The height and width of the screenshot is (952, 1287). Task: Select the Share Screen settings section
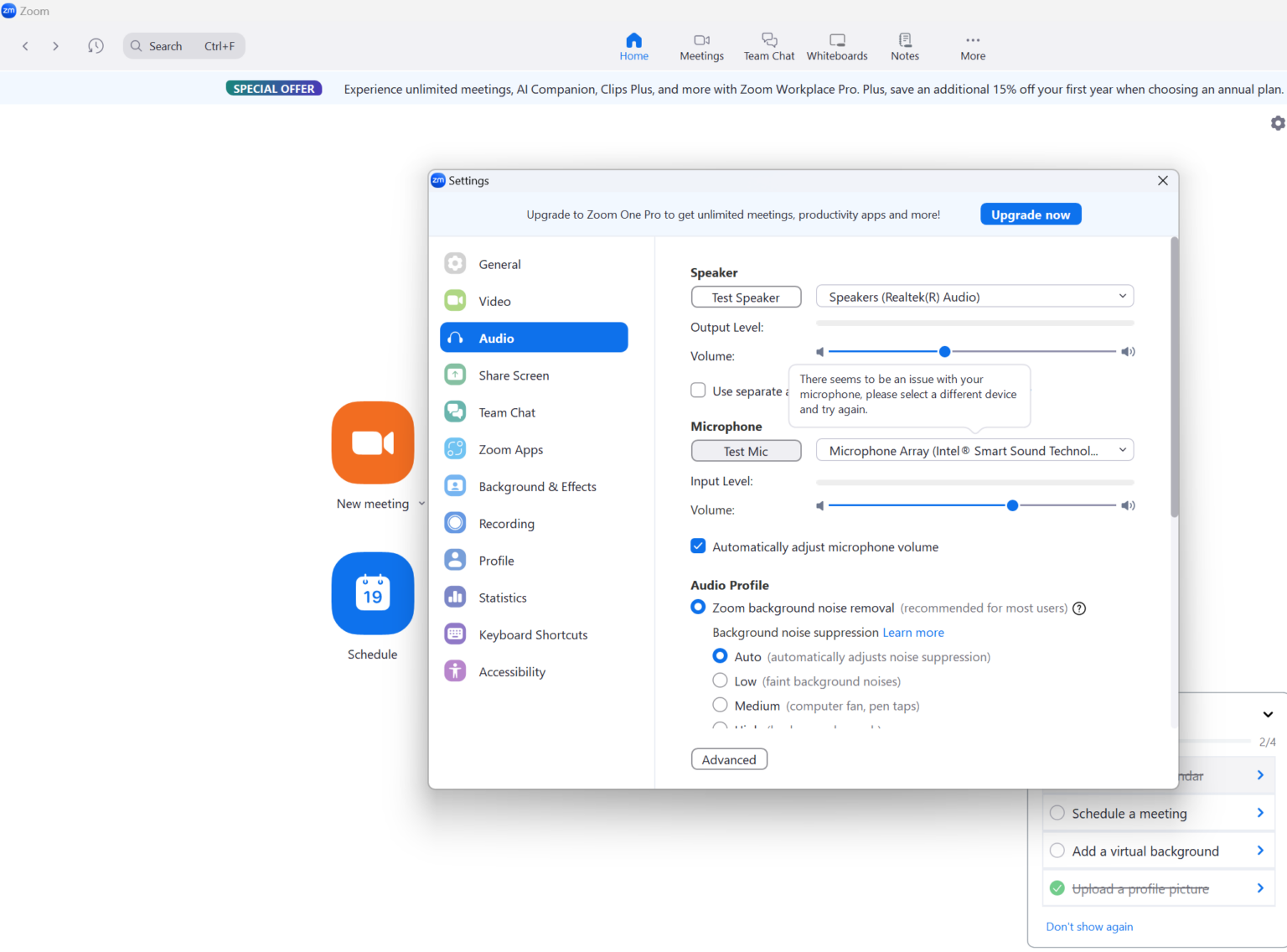[514, 375]
